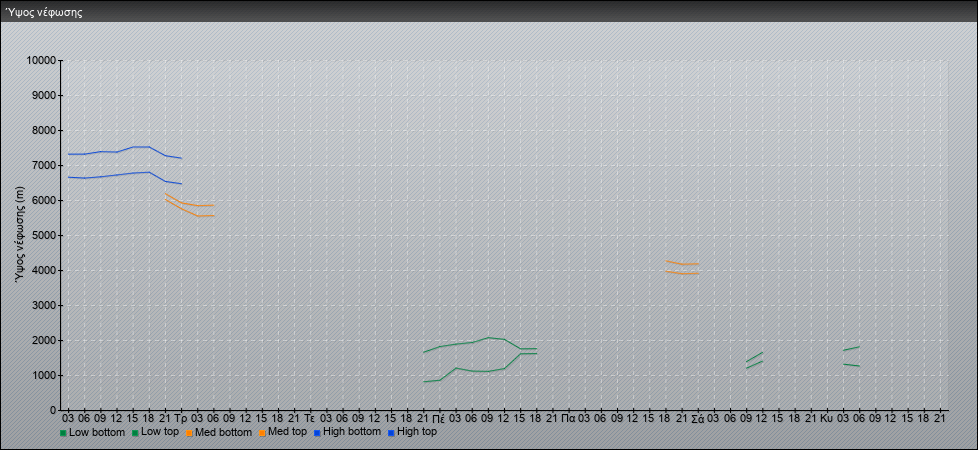Click the 2000 y-axis label
This screenshot has height=450, width=978.
click(44, 340)
